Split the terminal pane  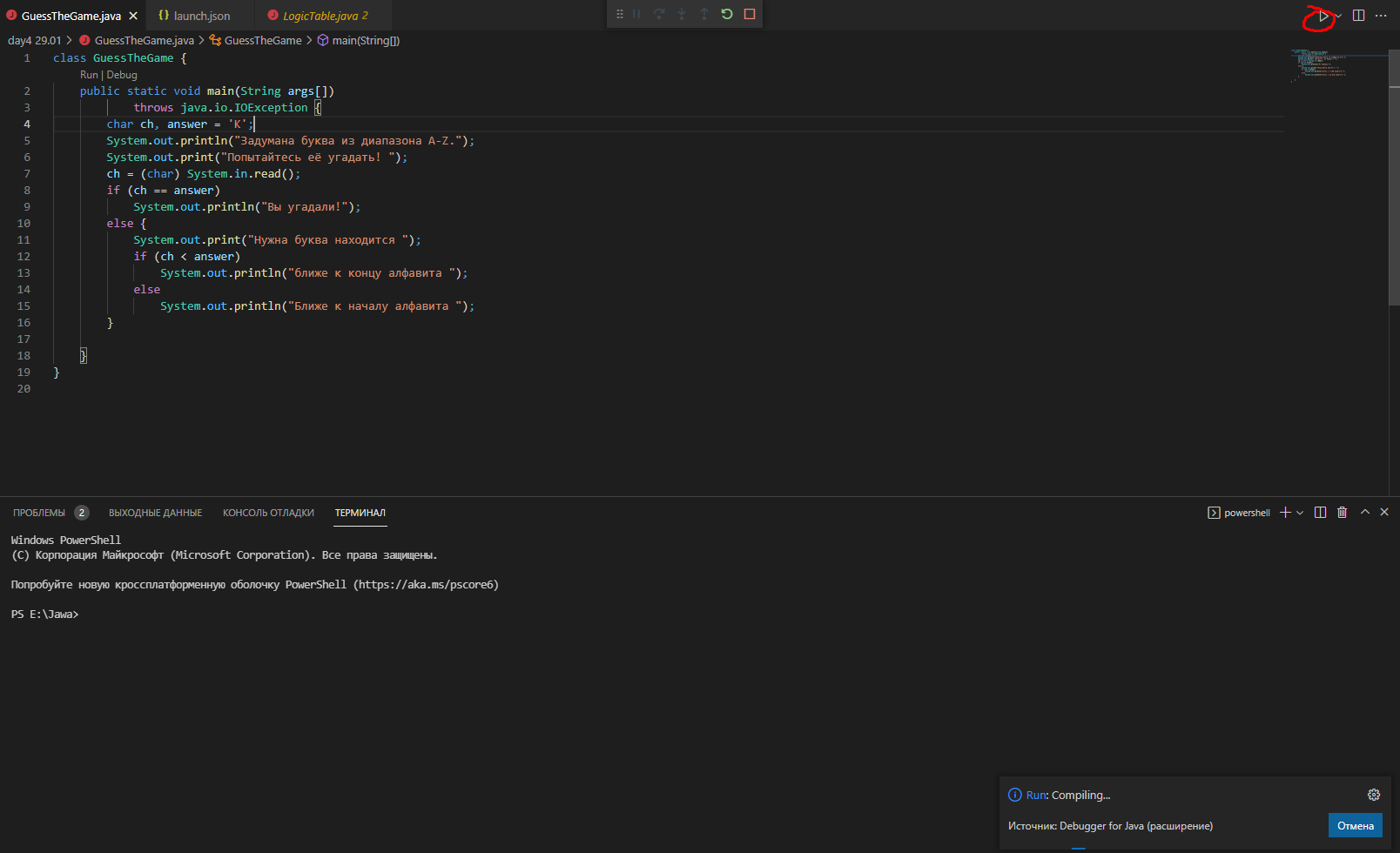[x=1320, y=513]
